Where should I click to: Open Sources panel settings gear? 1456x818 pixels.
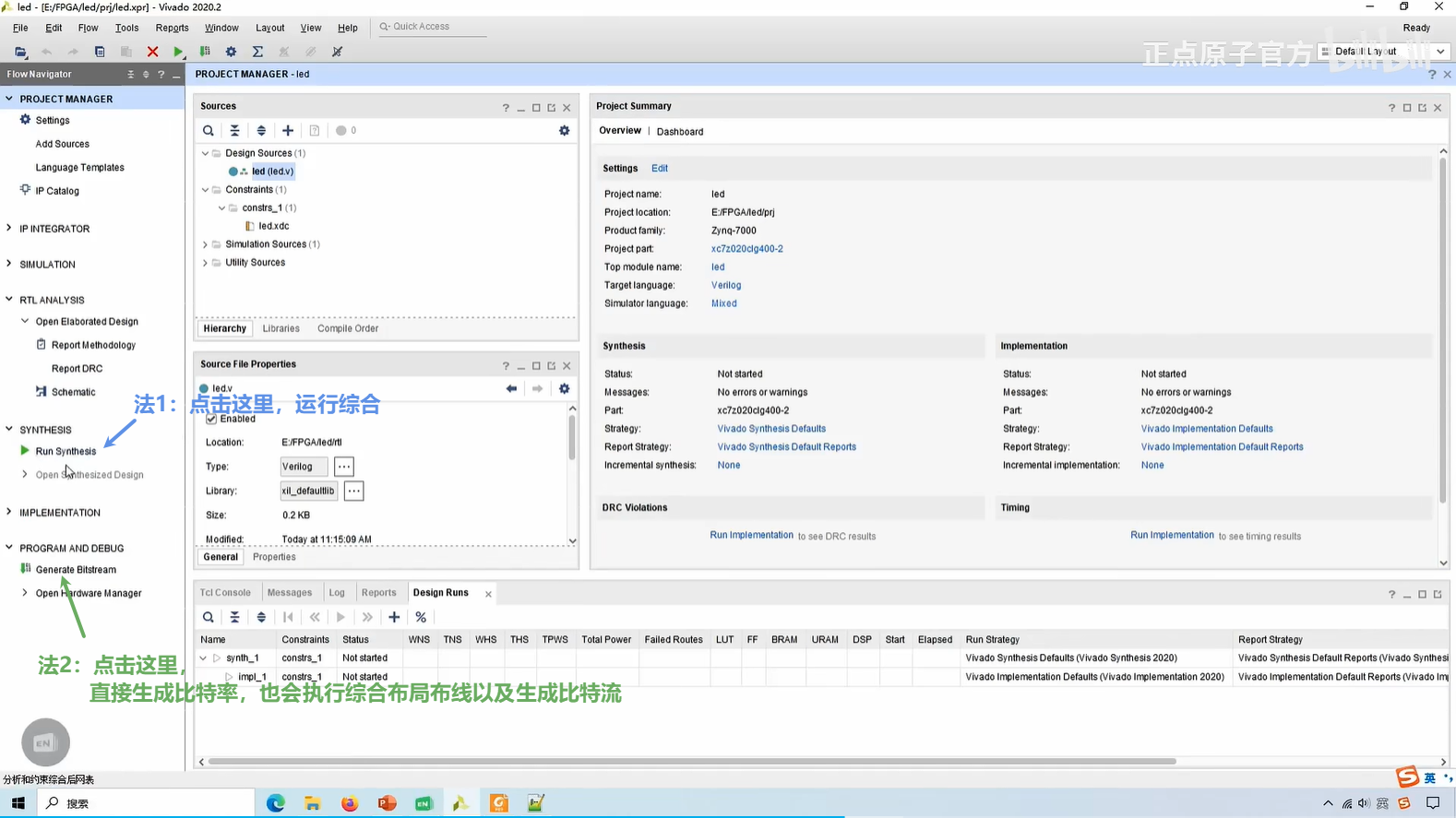565,131
